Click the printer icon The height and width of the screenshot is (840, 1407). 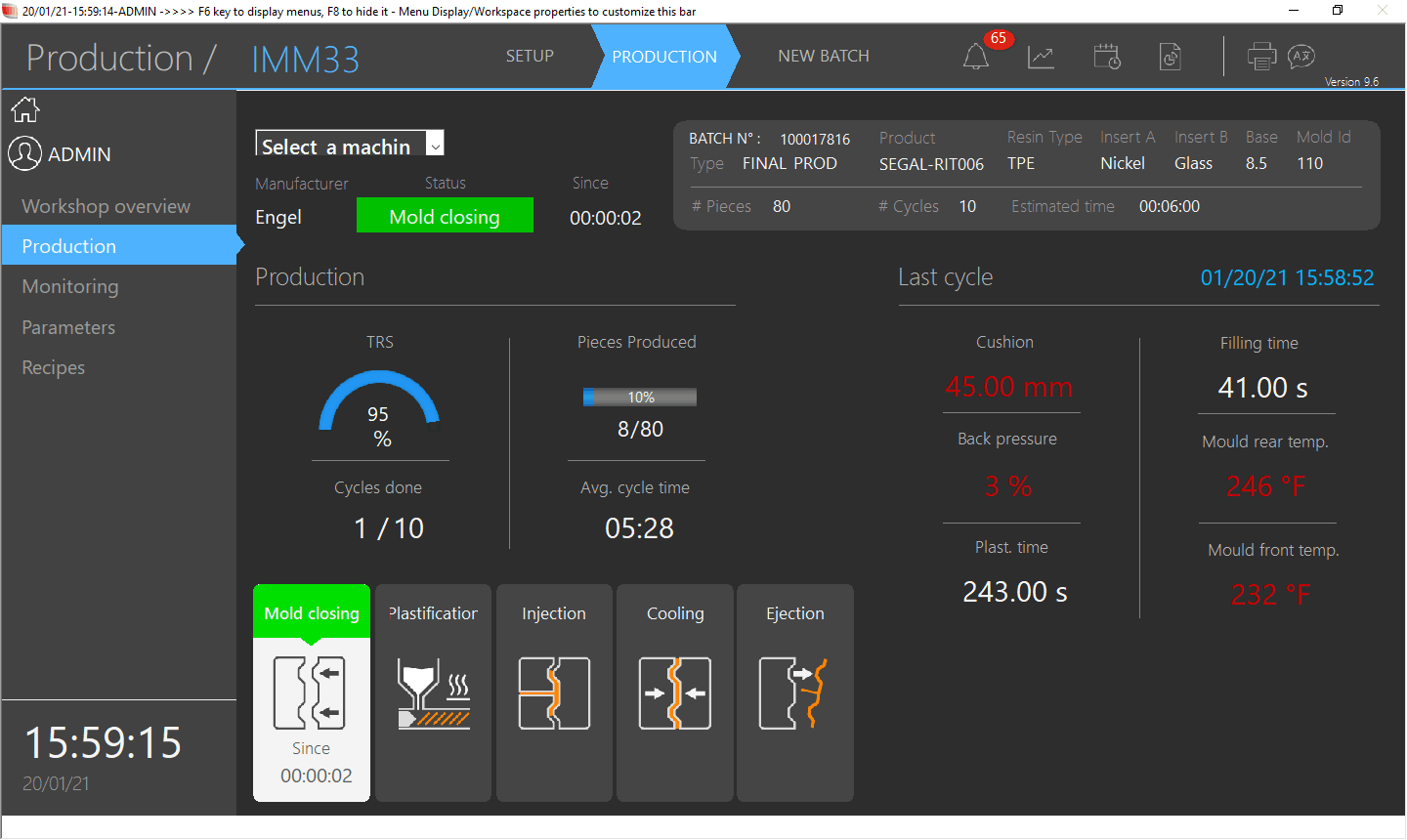[1261, 57]
